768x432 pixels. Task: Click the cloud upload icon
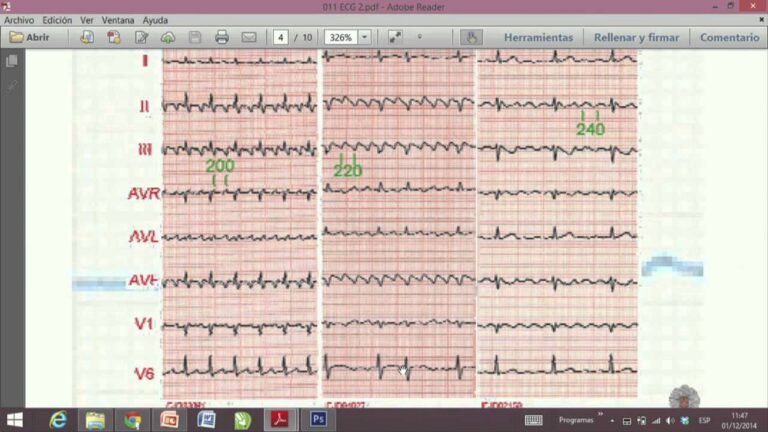click(x=168, y=37)
